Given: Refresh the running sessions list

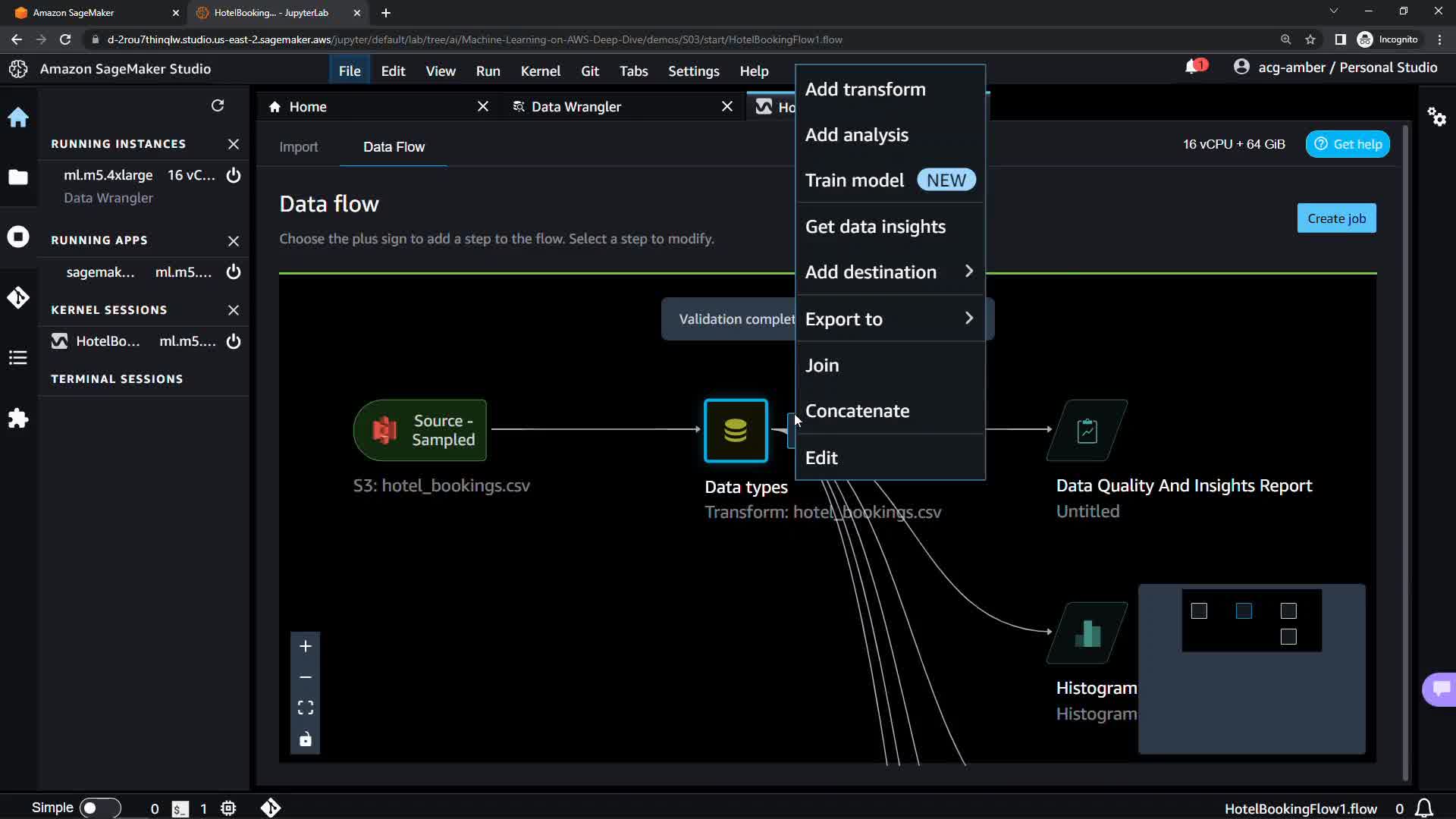Looking at the screenshot, I should [x=218, y=105].
